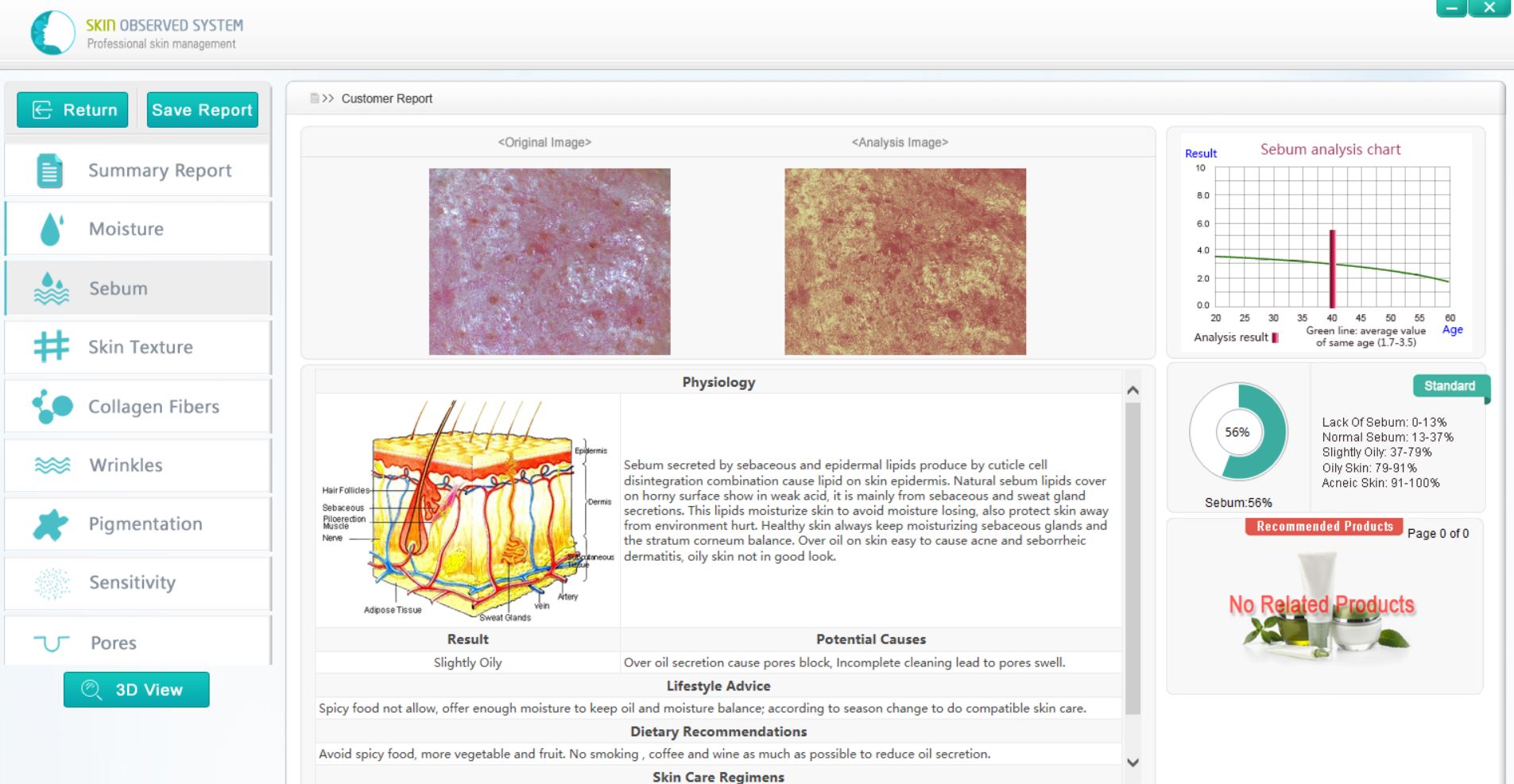This screenshot has height=784, width=1514.
Task: Click the Skin Texture hash icon
Action: (52, 347)
